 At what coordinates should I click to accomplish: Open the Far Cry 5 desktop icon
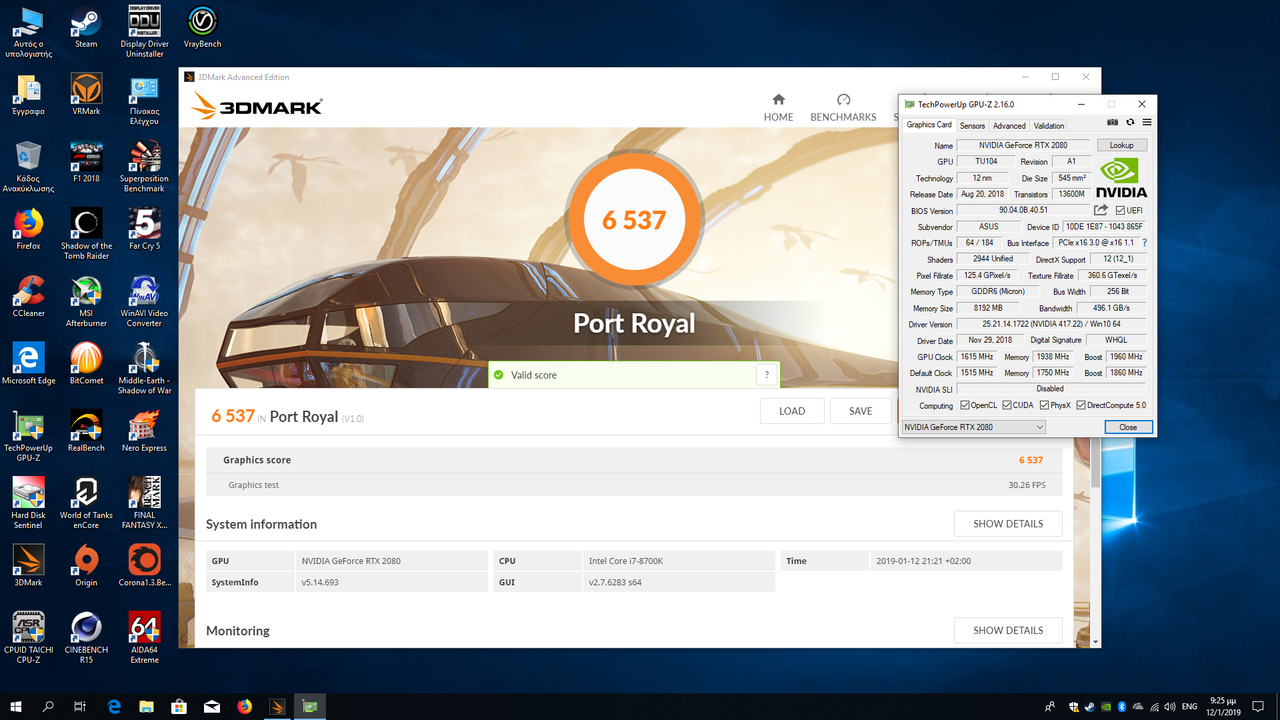tap(144, 229)
